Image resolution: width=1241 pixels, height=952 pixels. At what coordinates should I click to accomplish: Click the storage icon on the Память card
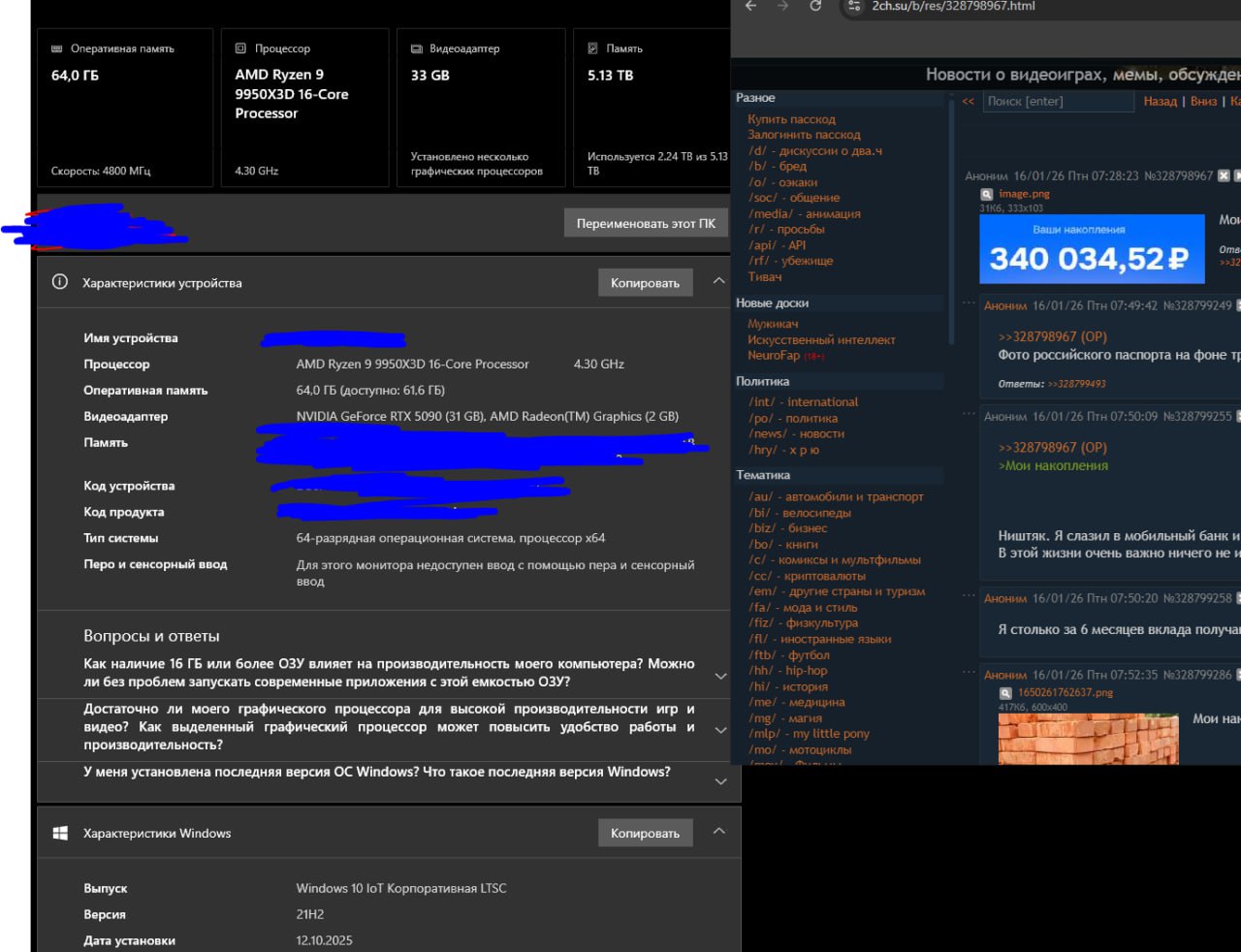[592, 48]
